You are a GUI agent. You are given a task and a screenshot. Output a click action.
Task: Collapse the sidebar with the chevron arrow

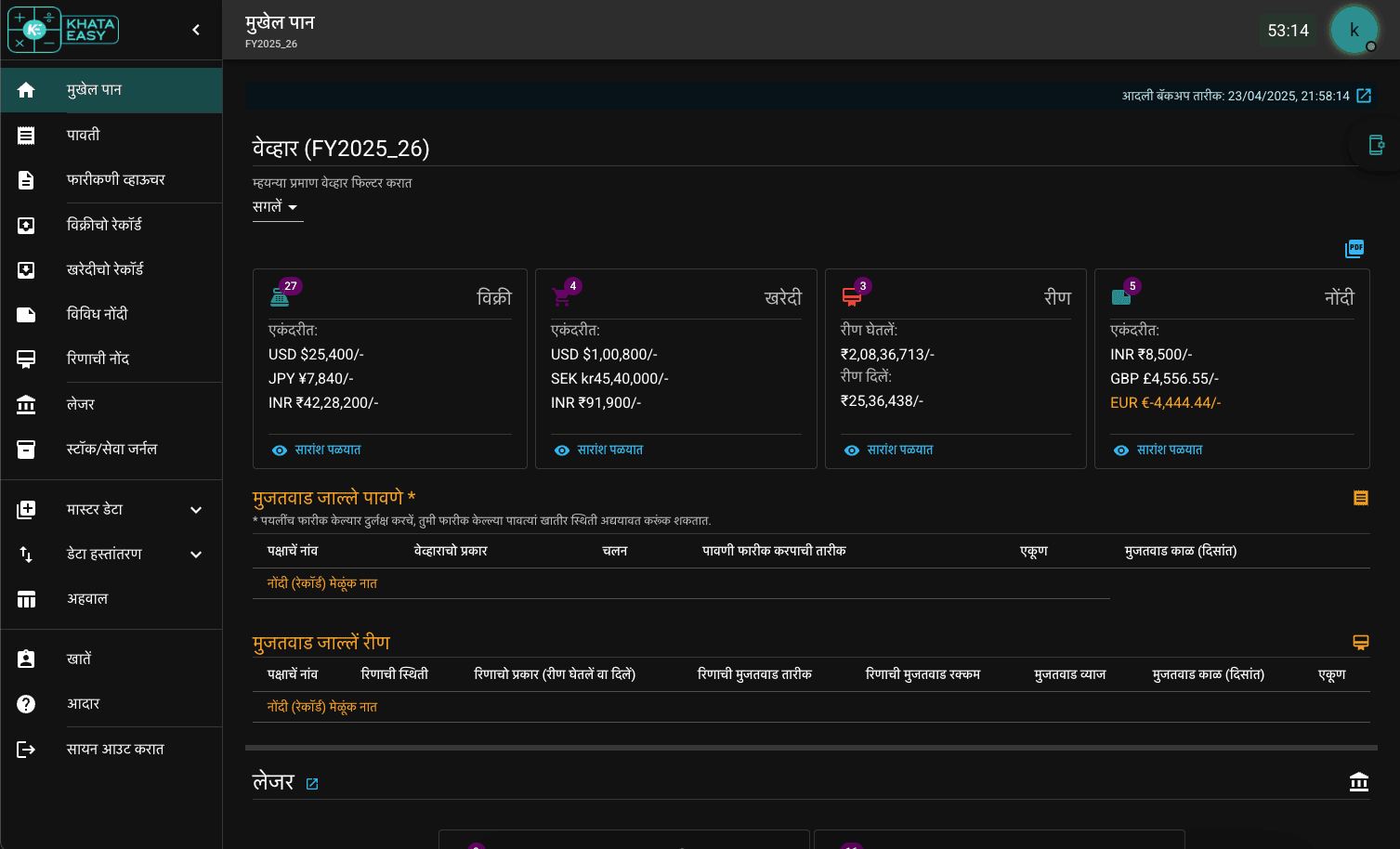[196, 30]
